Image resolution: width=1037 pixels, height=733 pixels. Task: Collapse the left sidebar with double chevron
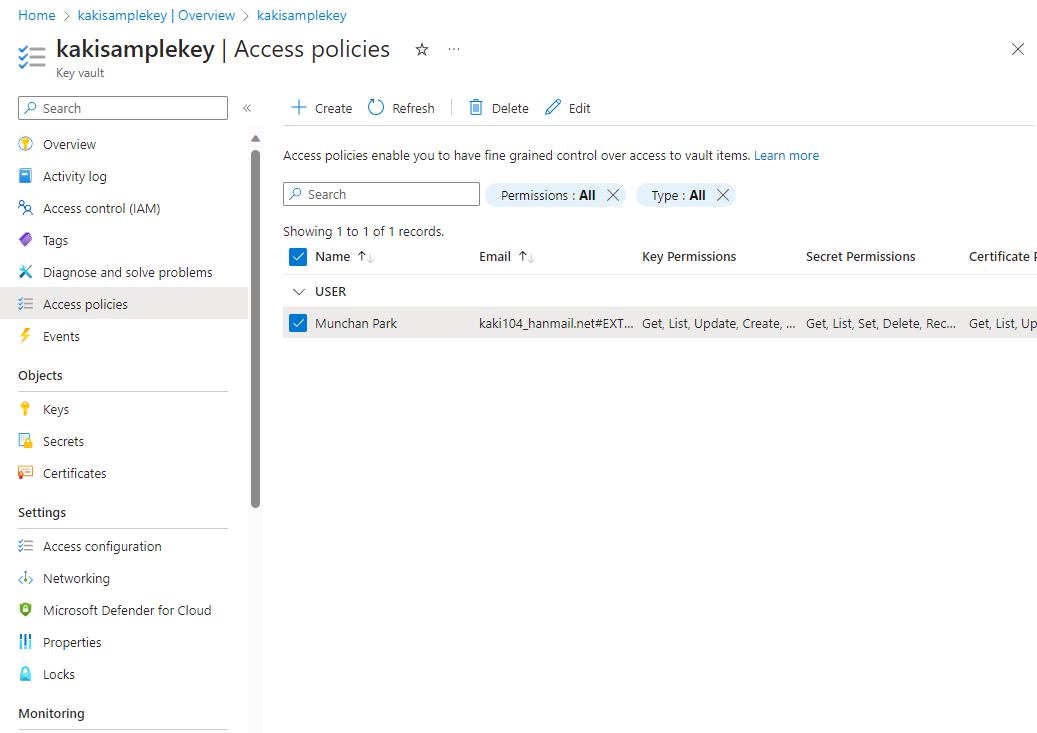pyautogui.click(x=247, y=108)
